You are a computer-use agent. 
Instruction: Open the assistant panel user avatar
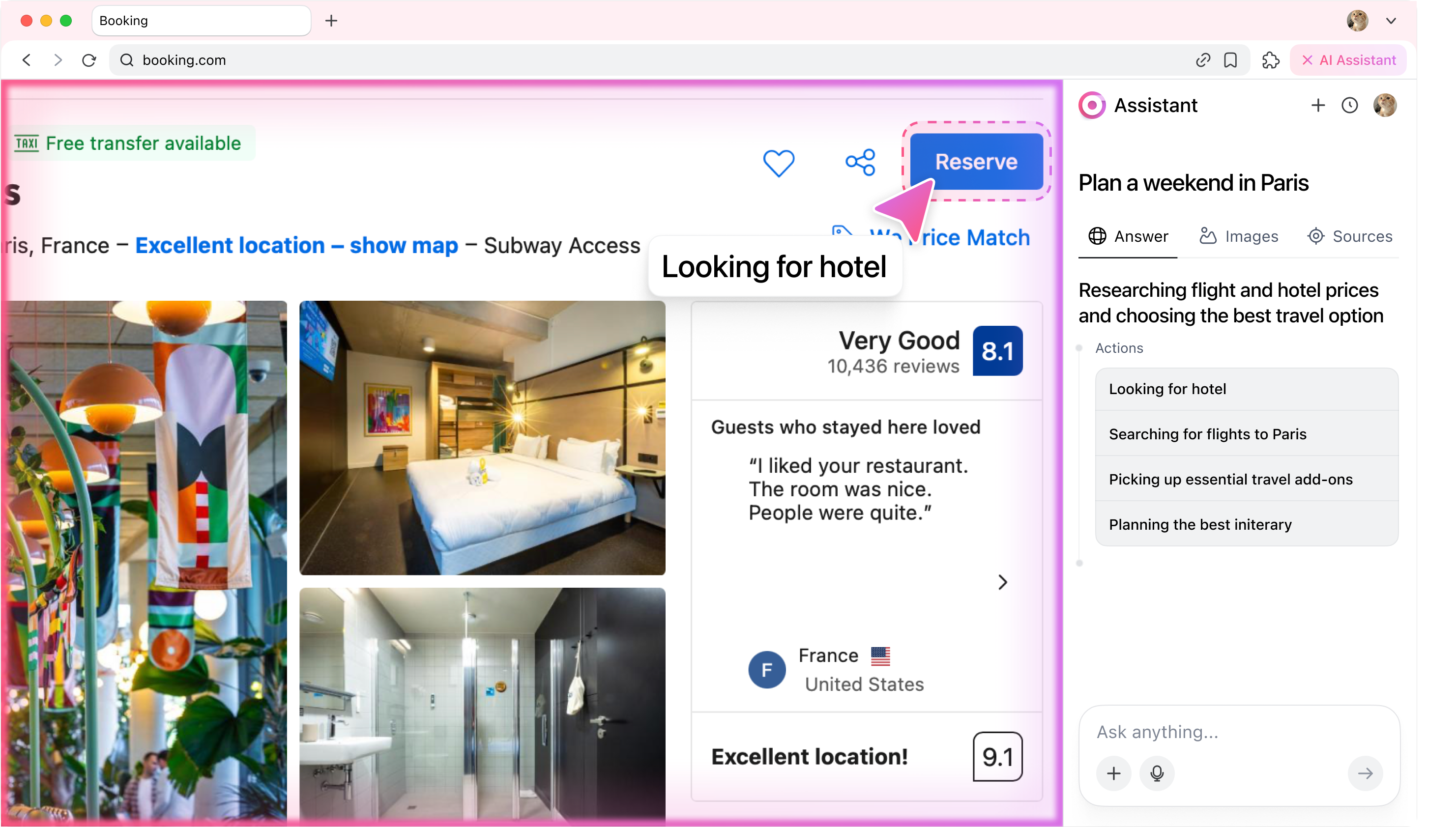pos(1384,105)
